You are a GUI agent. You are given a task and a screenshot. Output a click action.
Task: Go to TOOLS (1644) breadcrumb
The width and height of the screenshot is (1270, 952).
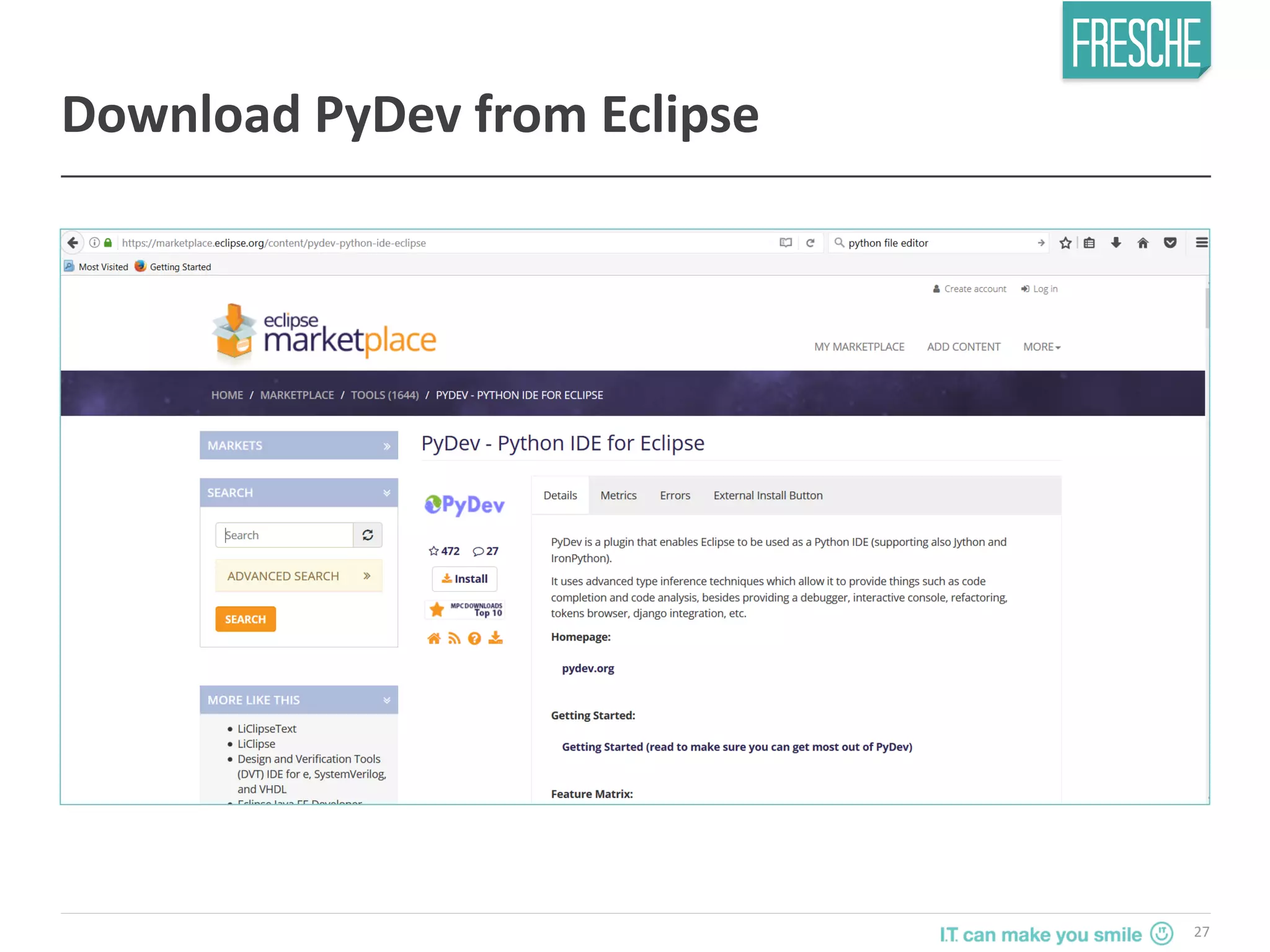tap(384, 395)
